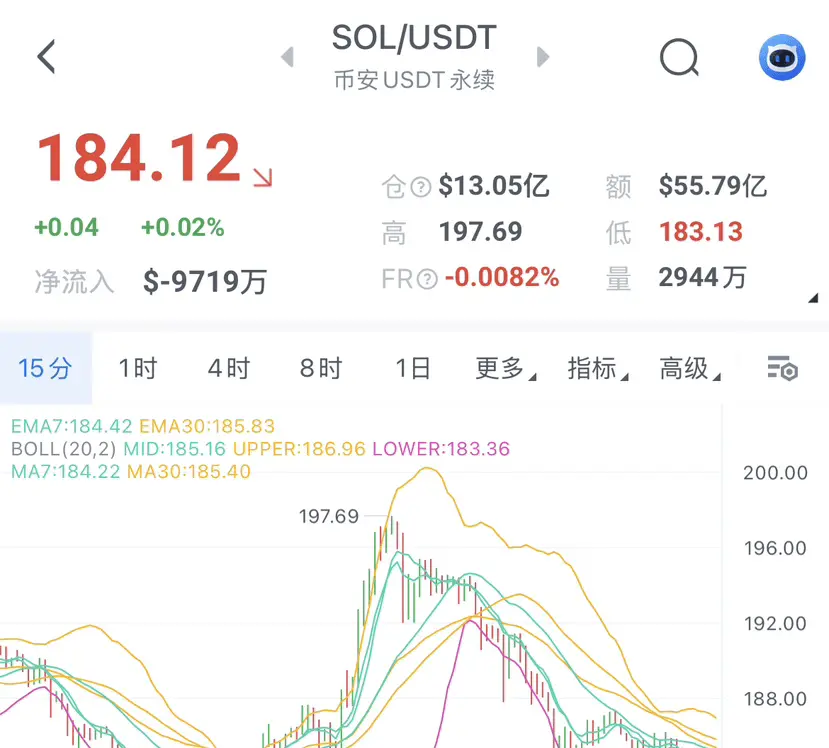Viewport: 829px width, 748px height.
Task: Tap the +0.04 price change
Action: 66,227
